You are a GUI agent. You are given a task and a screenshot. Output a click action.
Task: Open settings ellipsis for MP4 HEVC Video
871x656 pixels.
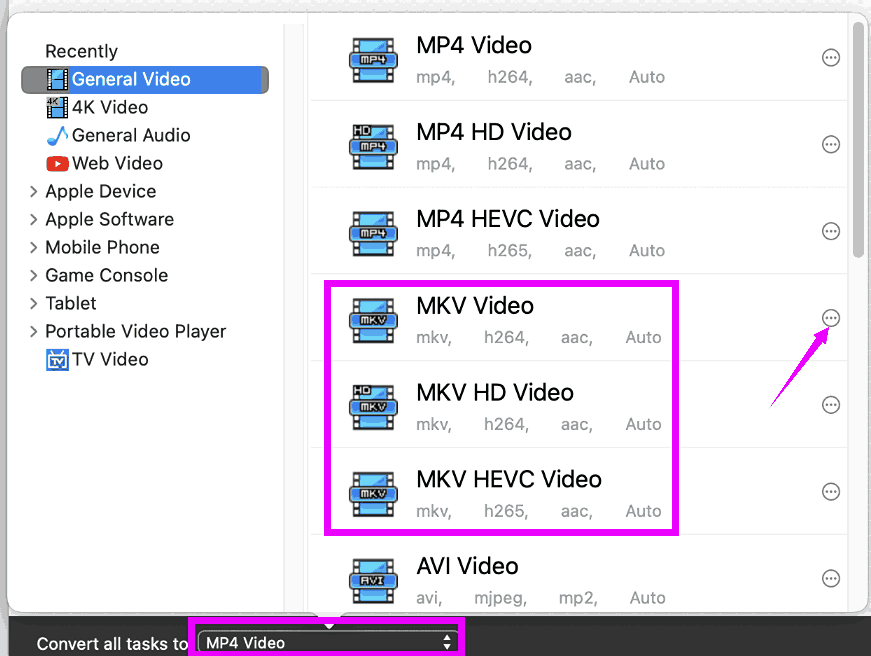(x=830, y=231)
